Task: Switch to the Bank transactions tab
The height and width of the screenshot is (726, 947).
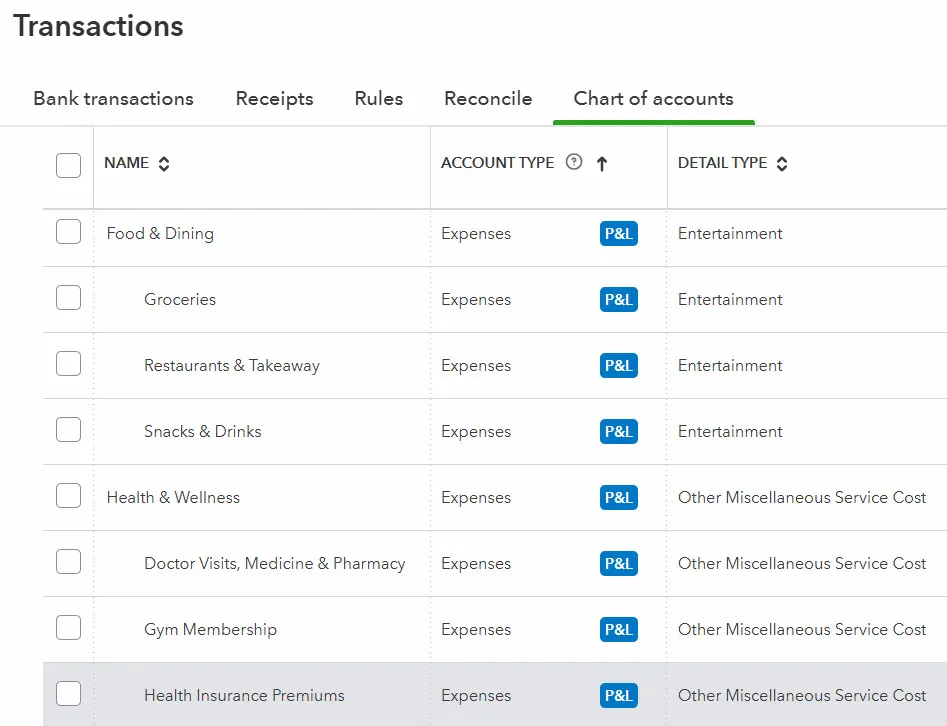Action: 113,99
